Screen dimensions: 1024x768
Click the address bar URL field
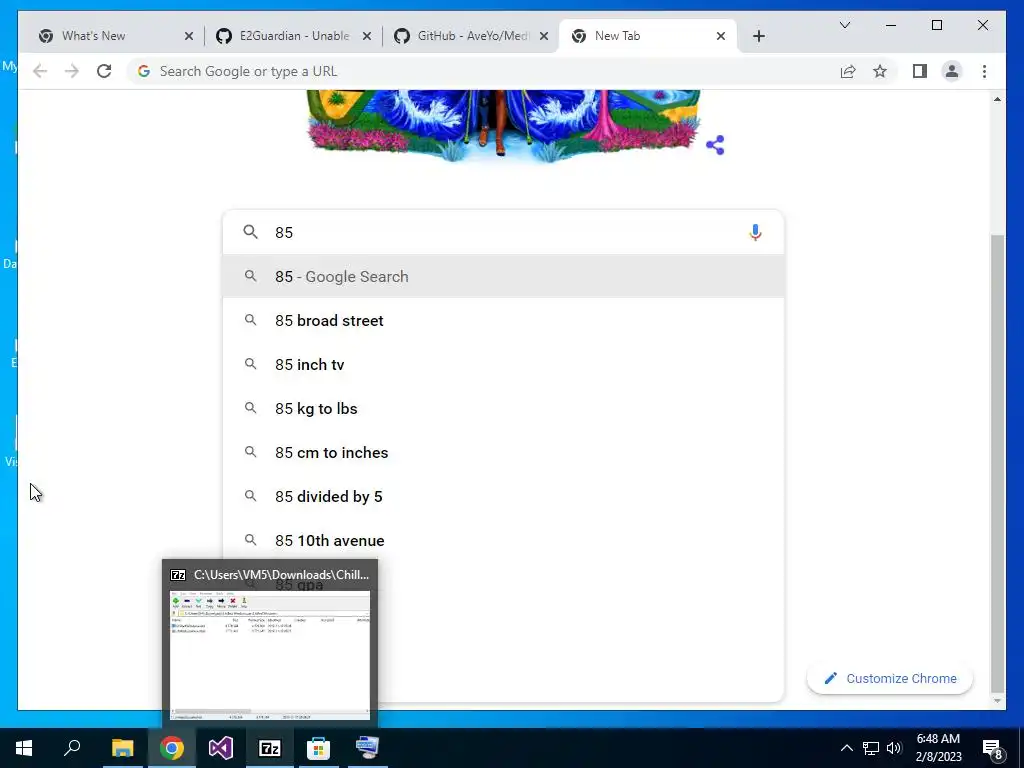(483, 71)
